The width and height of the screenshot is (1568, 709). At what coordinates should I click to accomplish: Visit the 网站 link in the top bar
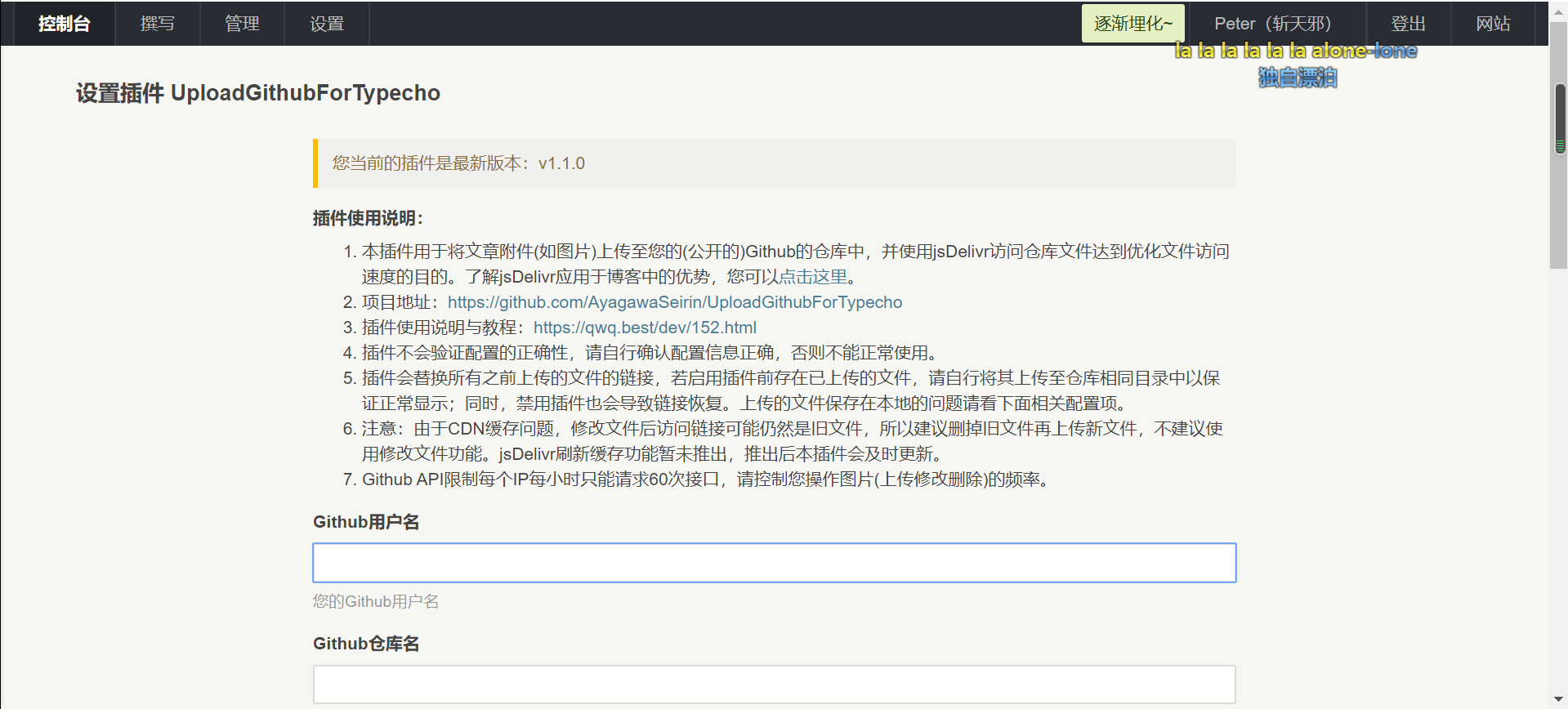tap(1493, 24)
